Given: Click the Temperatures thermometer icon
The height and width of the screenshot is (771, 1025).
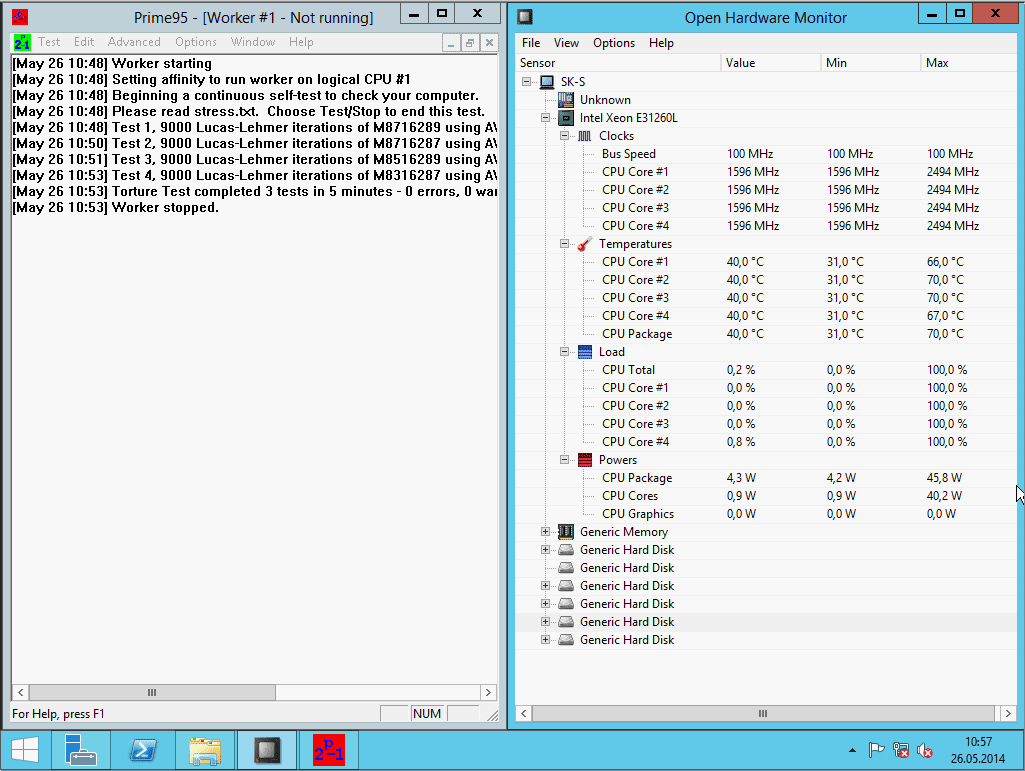Looking at the screenshot, I should [x=584, y=244].
